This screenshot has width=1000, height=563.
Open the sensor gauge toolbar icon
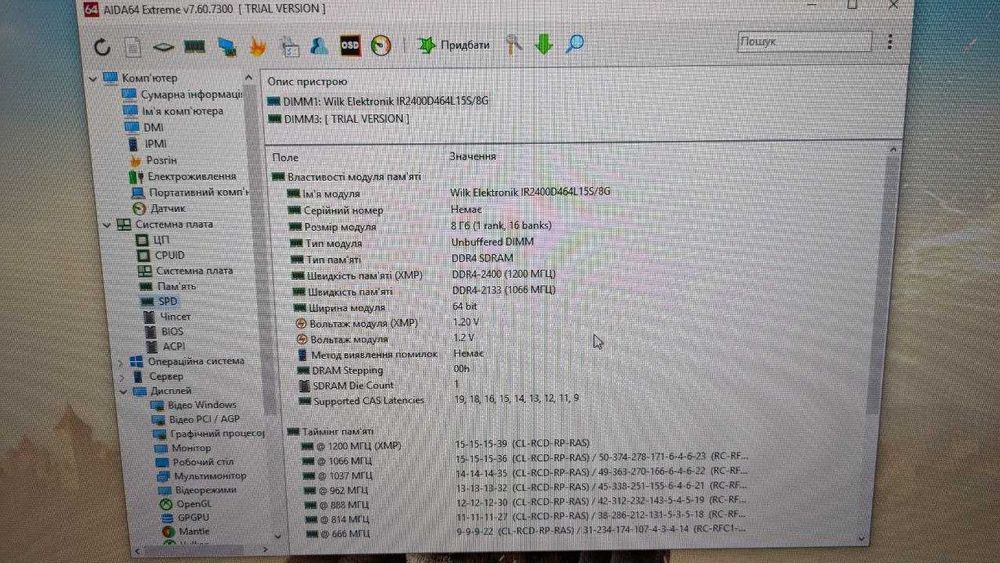click(x=381, y=45)
